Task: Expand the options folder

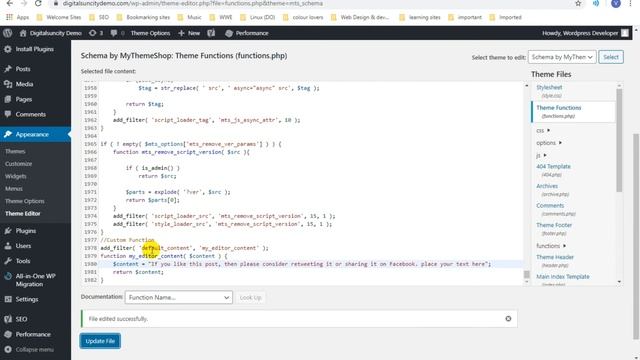Action: (549, 143)
